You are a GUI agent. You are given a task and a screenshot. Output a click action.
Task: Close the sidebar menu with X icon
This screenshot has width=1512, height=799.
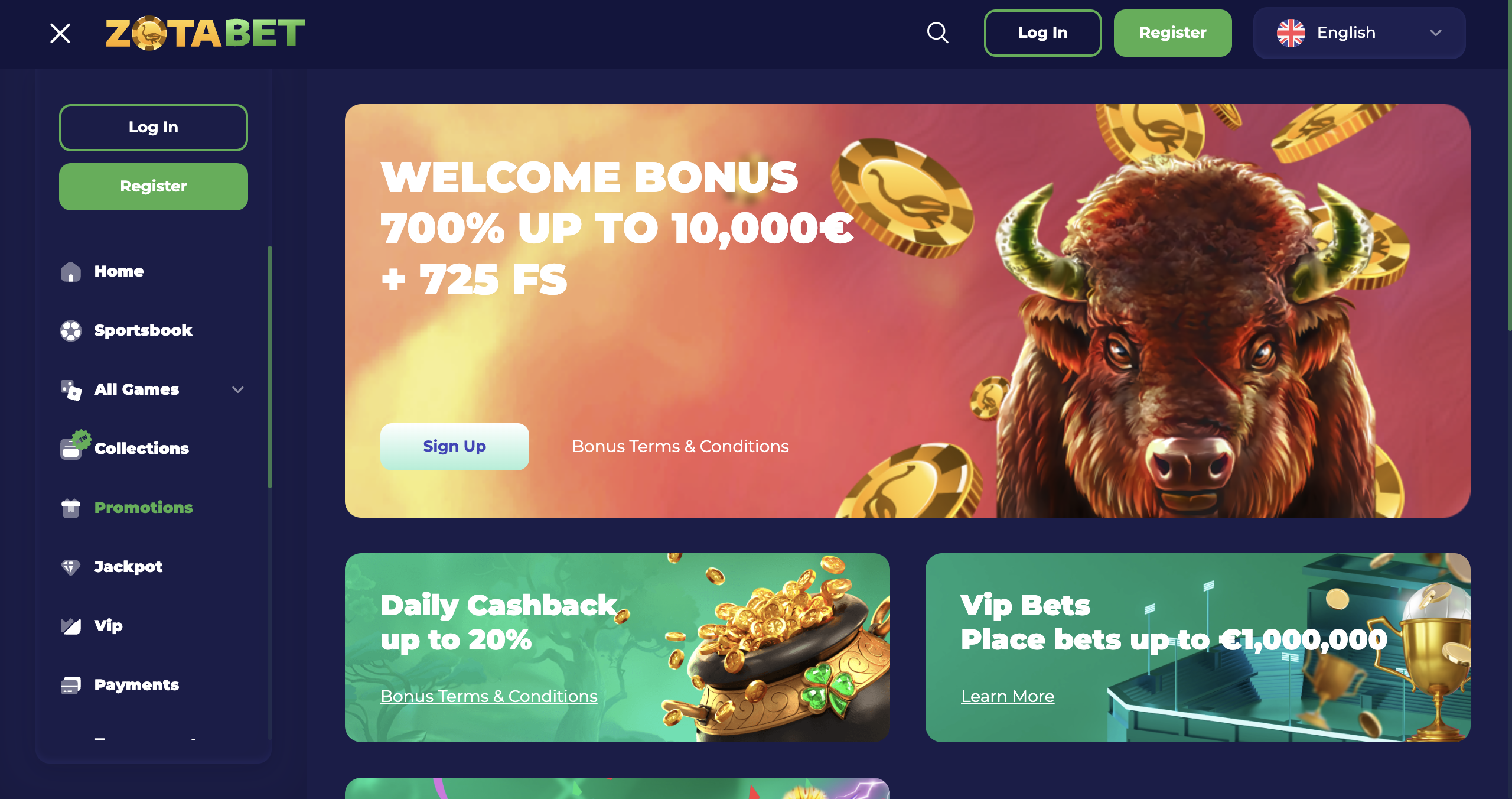pos(60,33)
